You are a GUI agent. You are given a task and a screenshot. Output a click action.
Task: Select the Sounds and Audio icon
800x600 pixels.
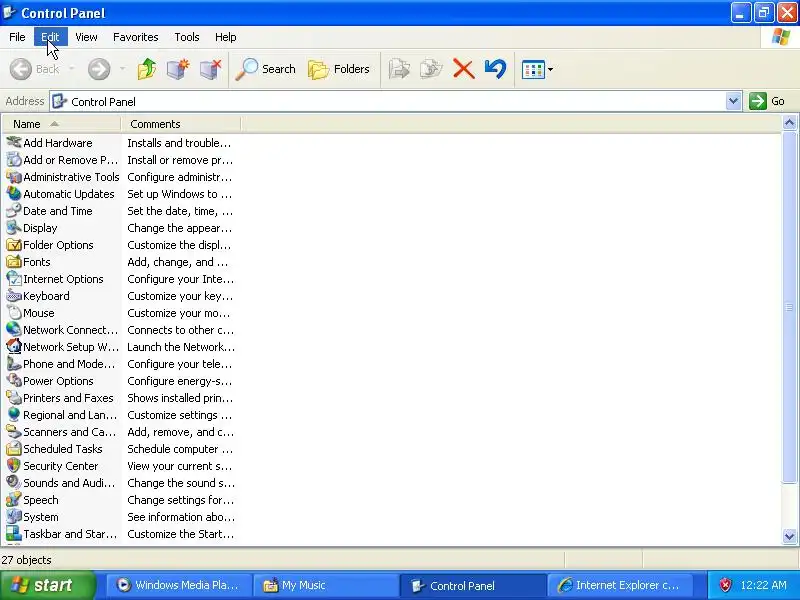pyautogui.click(x=14, y=483)
